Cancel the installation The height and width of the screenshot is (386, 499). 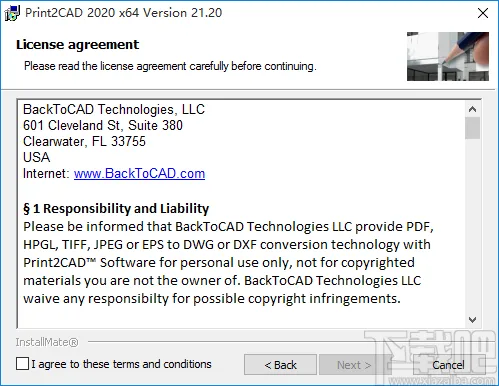coord(448,365)
